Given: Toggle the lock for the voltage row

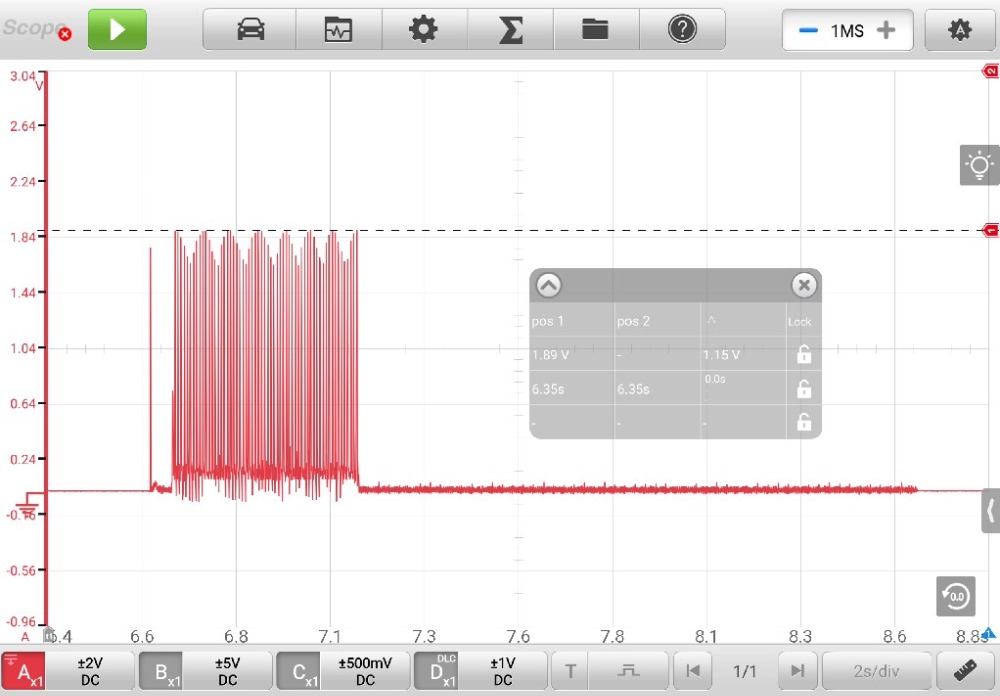Looking at the screenshot, I should coord(803,354).
